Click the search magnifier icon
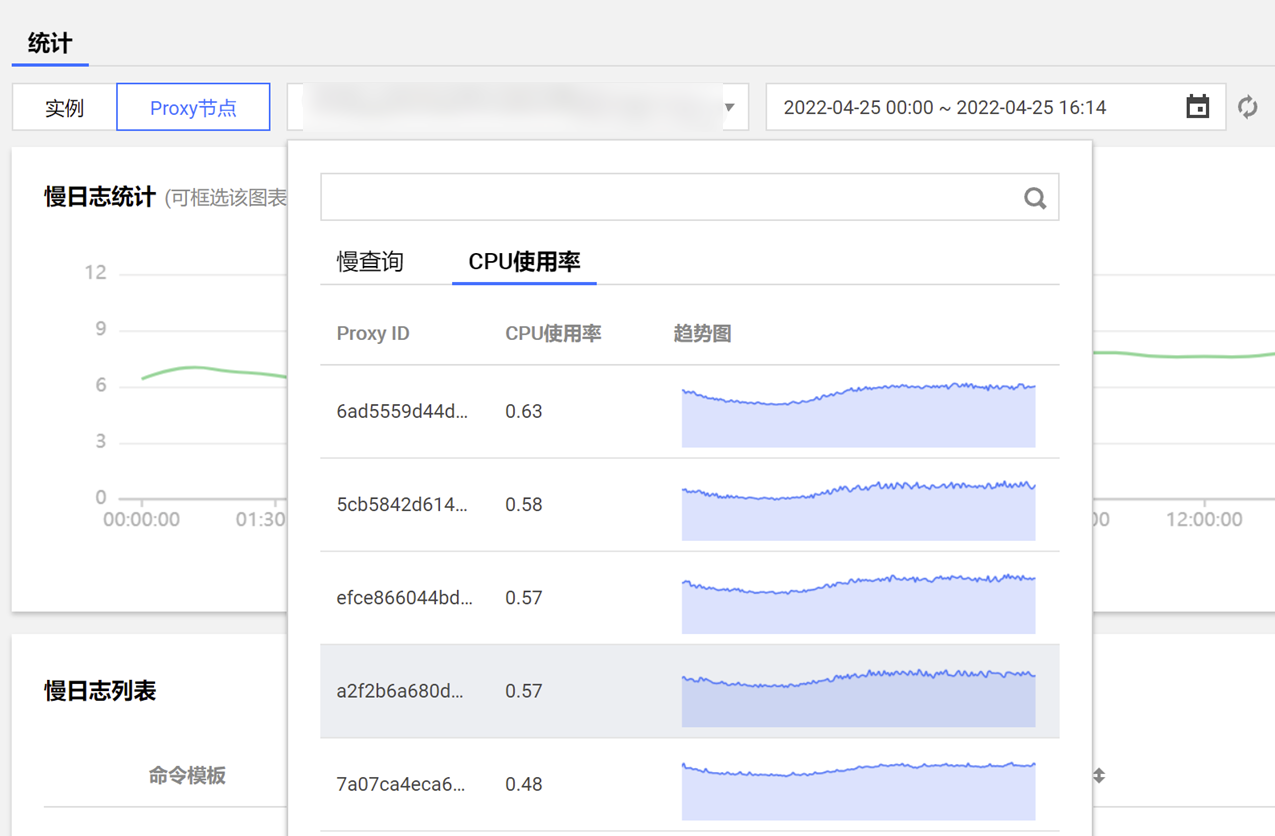Image resolution: width=1275 pixels, height=836 pixels. pos(1035,198)
